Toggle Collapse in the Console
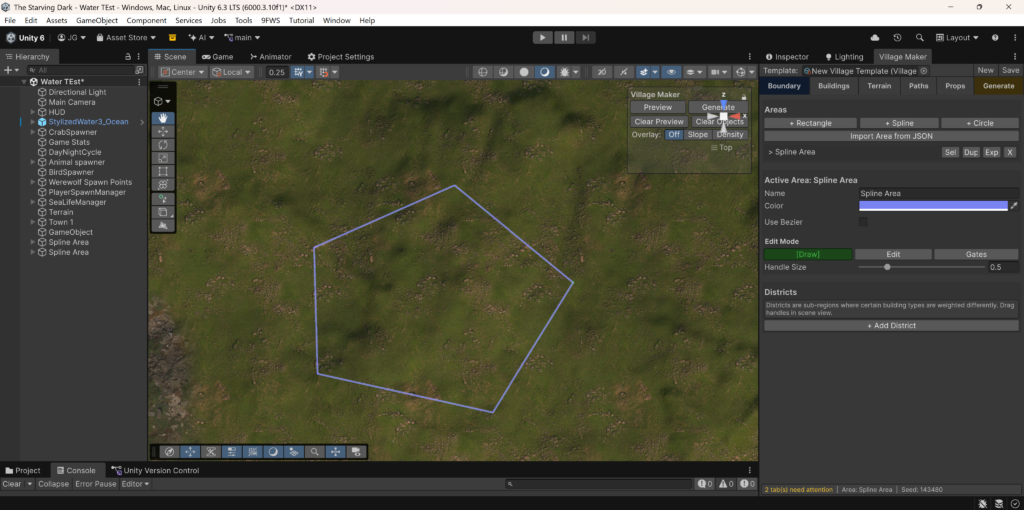The height and width of the screenshot is (510, 1024). click(x=53, y=484)
